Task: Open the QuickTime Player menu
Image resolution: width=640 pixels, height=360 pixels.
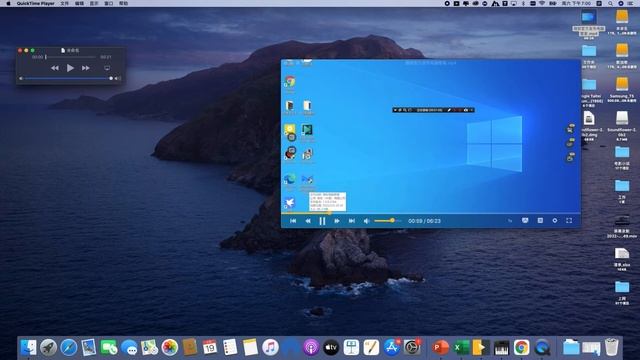Action: (x=36, y=3)
